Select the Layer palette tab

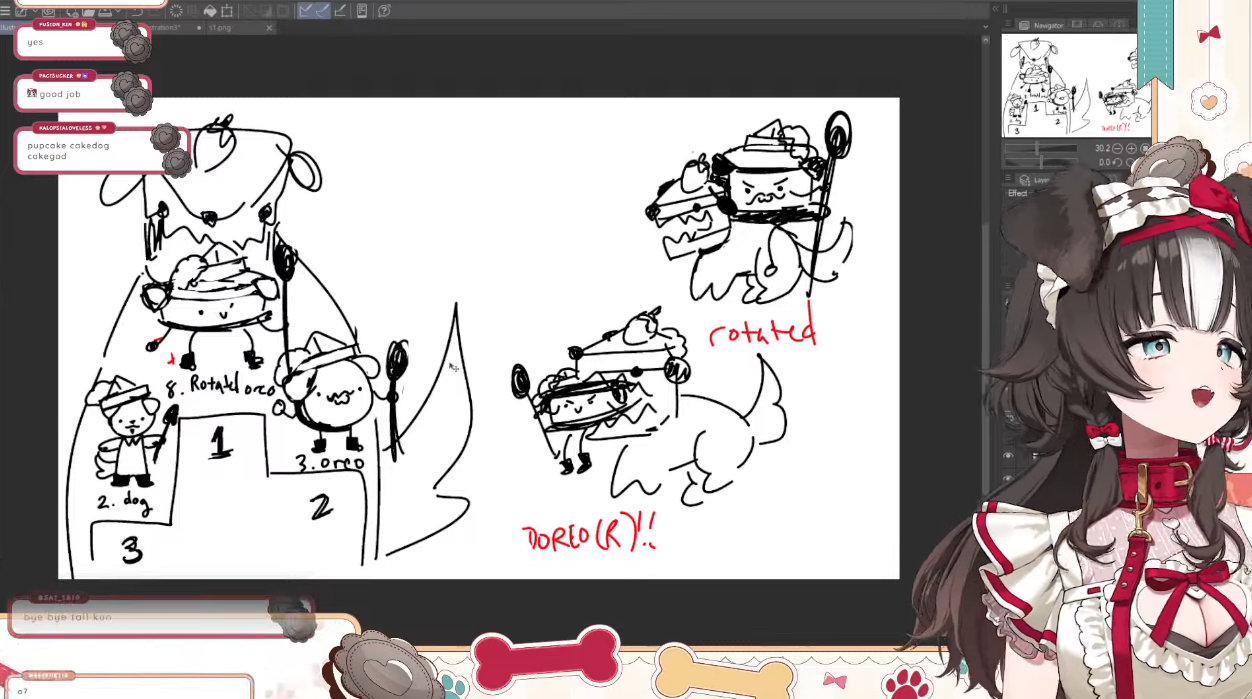pyautogui.click(x=1036, y=180)
